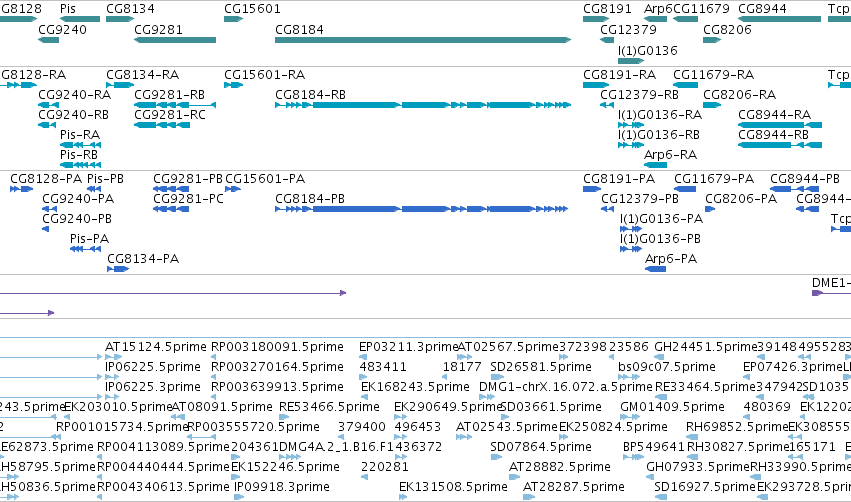Select the CG9240-PA protein label
The image size is (851, 502).
(78, 199)
